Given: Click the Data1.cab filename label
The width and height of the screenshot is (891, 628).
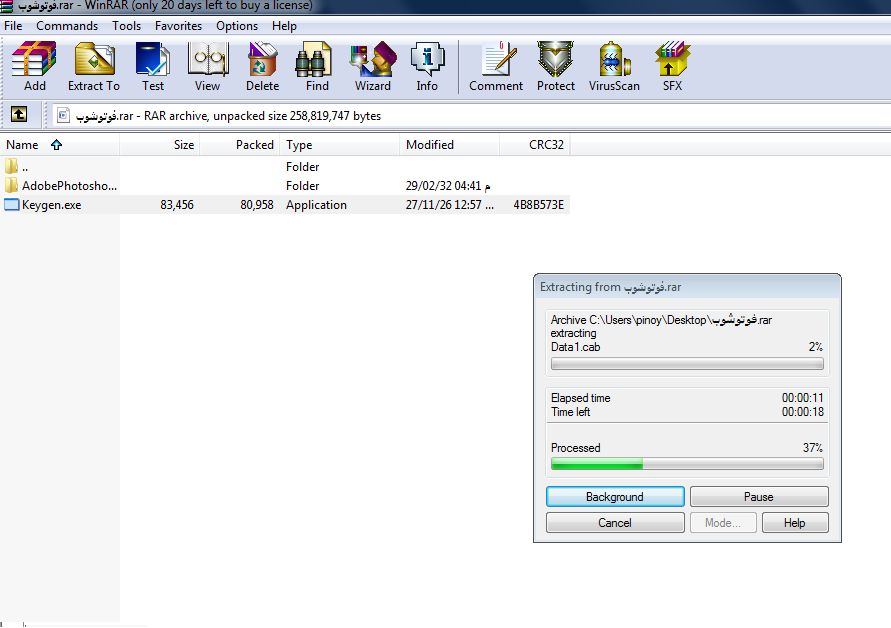Looking at the screenshot, I should [576, 347].
